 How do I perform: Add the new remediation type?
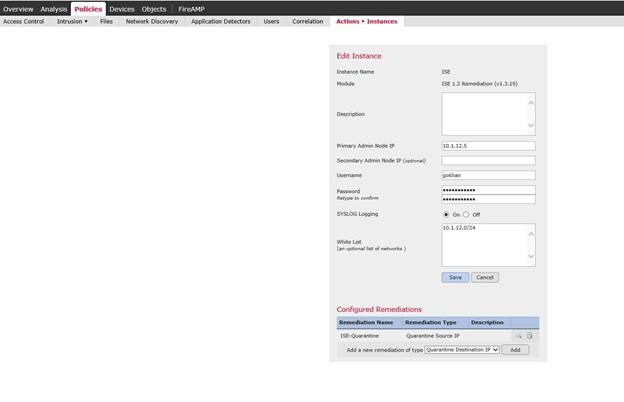[515, 350]
